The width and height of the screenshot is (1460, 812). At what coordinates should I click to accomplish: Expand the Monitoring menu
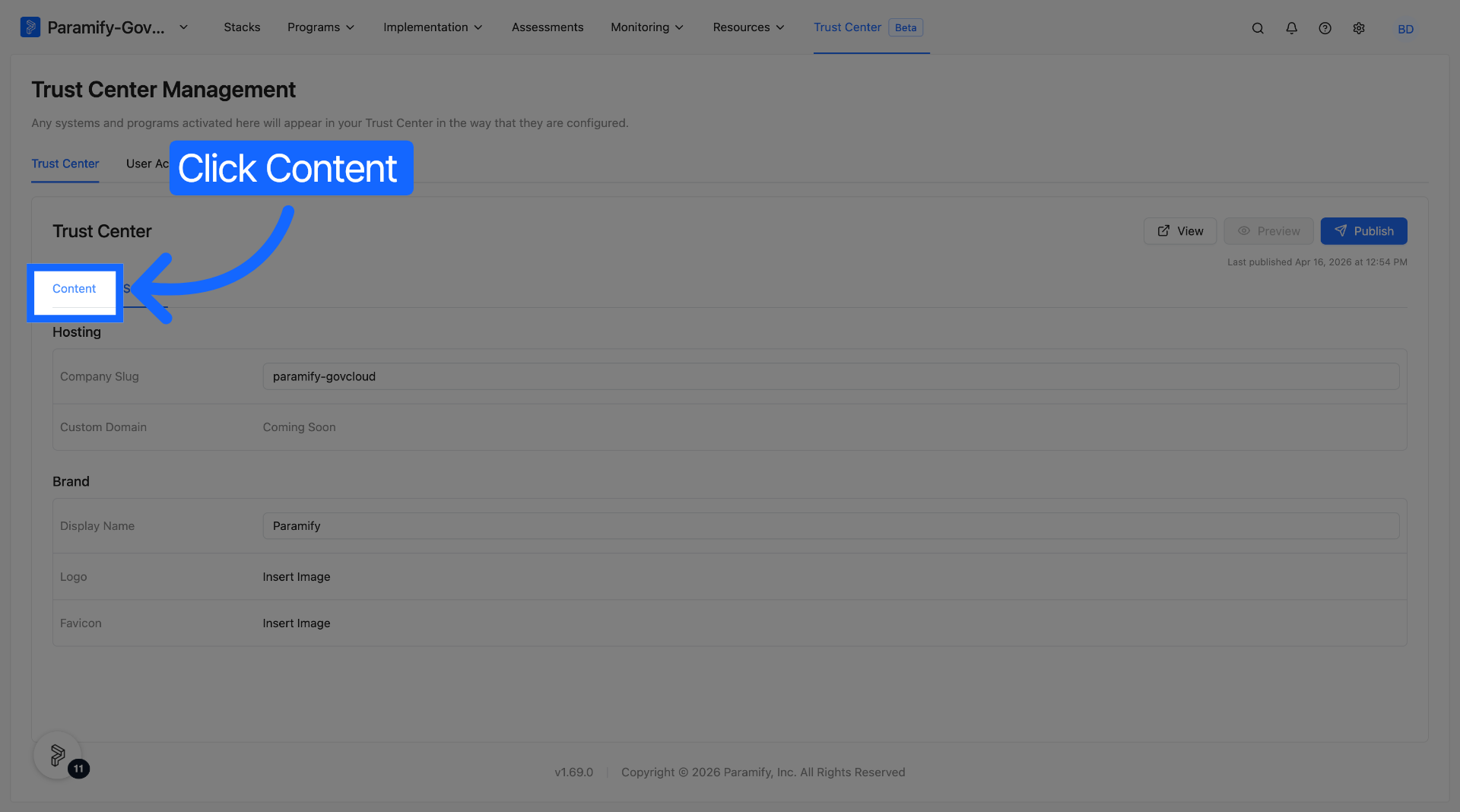coord(647,27)
